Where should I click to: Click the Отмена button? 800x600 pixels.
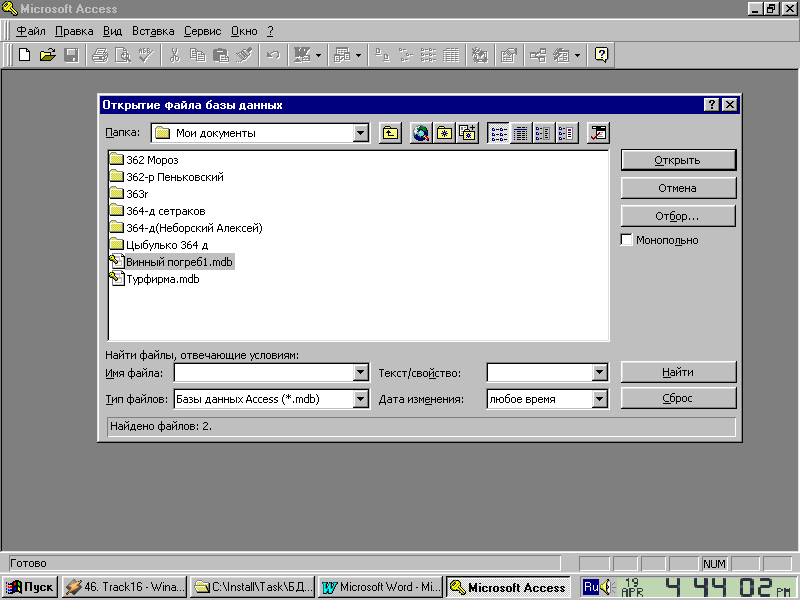pyautogui.click(x=678, y=188)
